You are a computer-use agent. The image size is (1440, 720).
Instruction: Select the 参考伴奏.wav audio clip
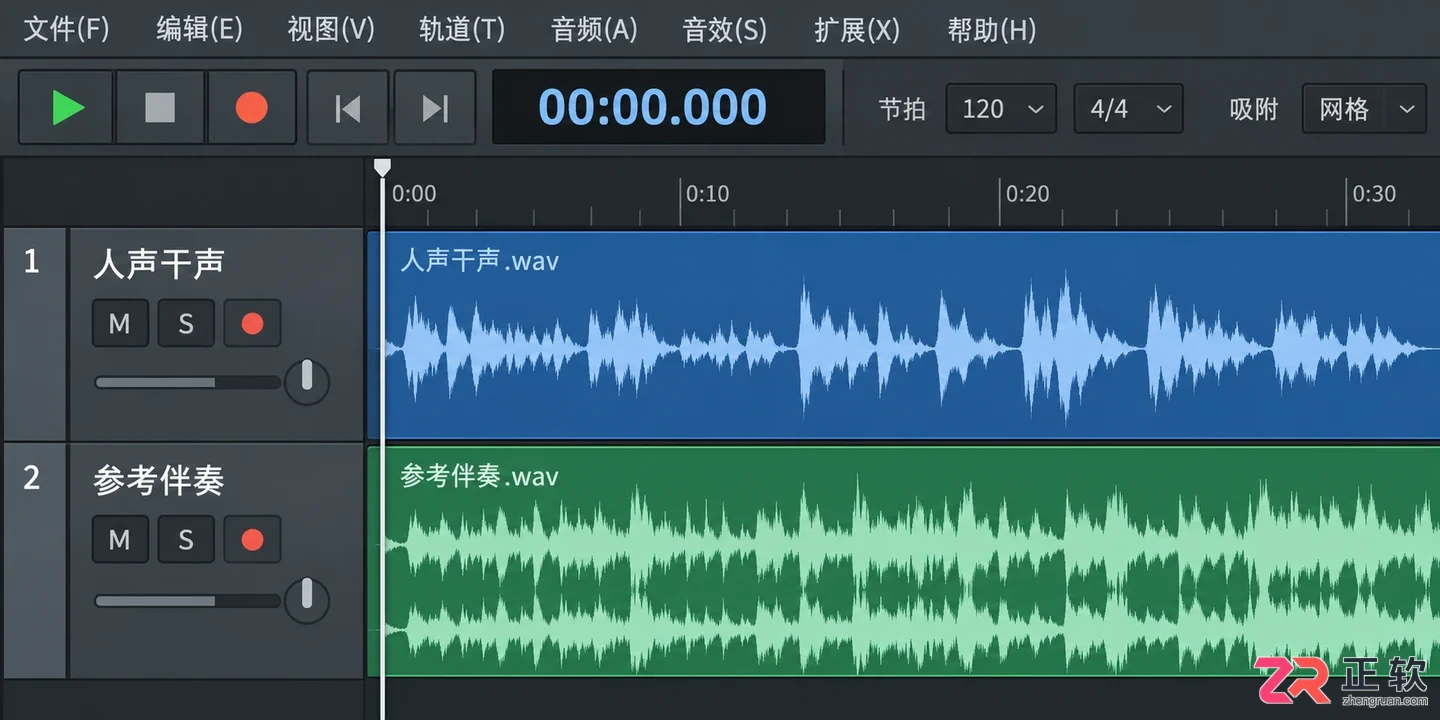click(x=904, y=561)
